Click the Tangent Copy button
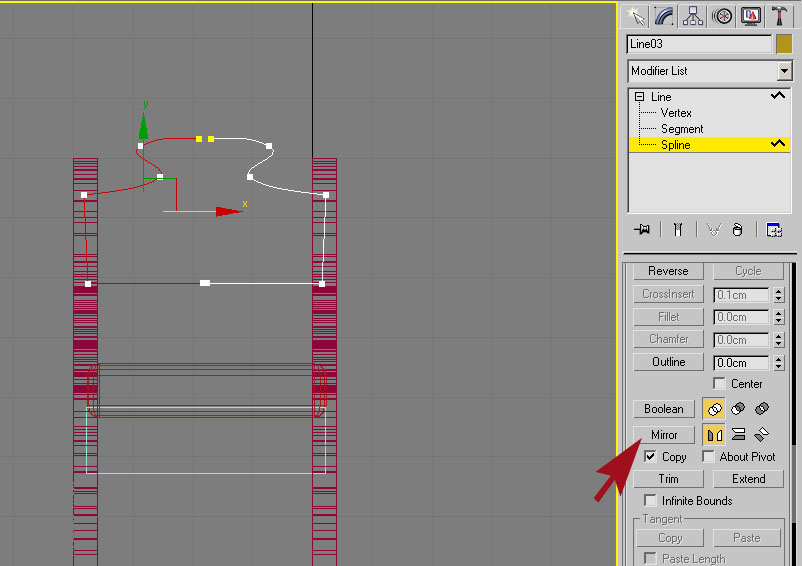Viewport: 802px width, 566px height. click(x=670, y=538)
